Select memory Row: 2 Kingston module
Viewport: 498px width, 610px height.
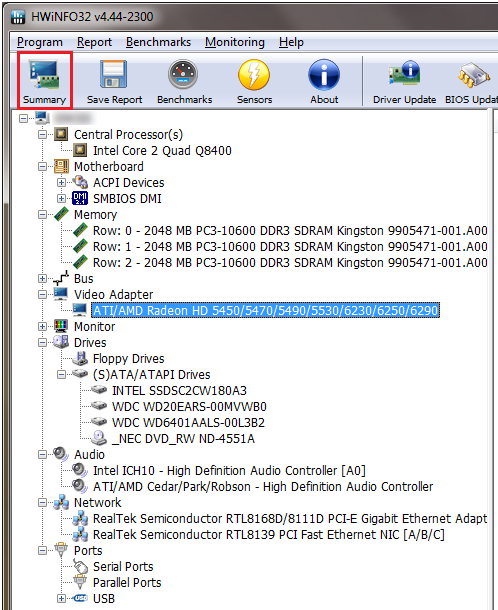[290, 263]
